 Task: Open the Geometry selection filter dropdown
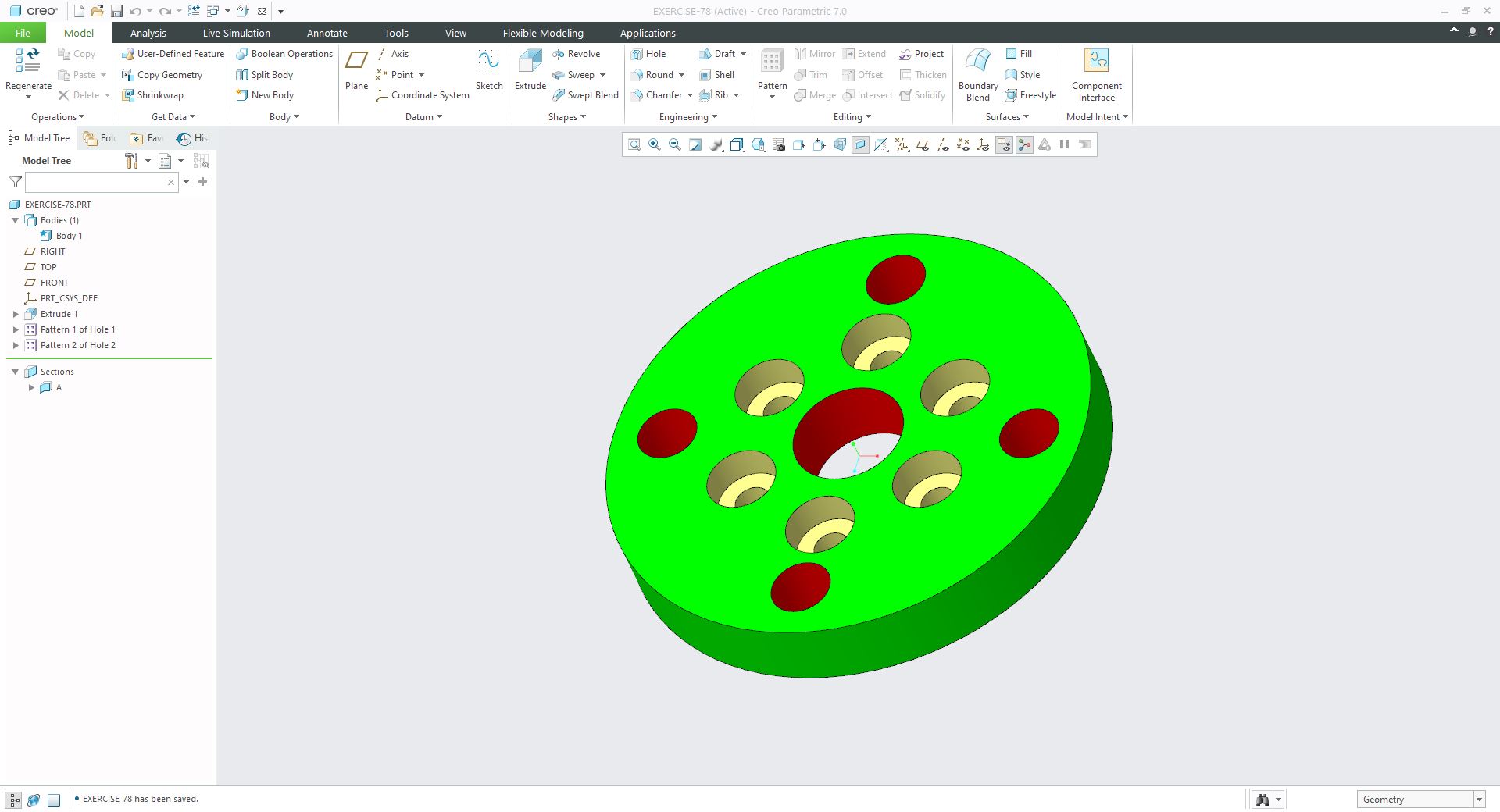pyautogui.click(x=1479, y=800)
